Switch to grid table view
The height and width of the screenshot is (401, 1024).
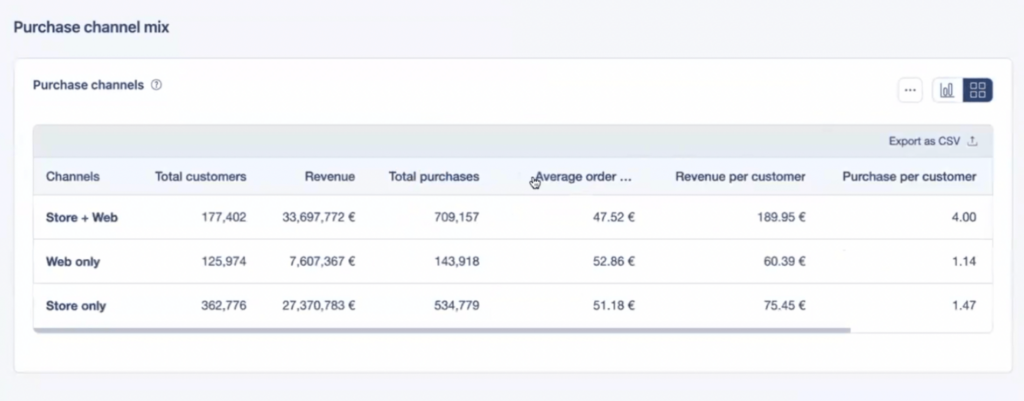pyautogui.click(x=978, y=90)
